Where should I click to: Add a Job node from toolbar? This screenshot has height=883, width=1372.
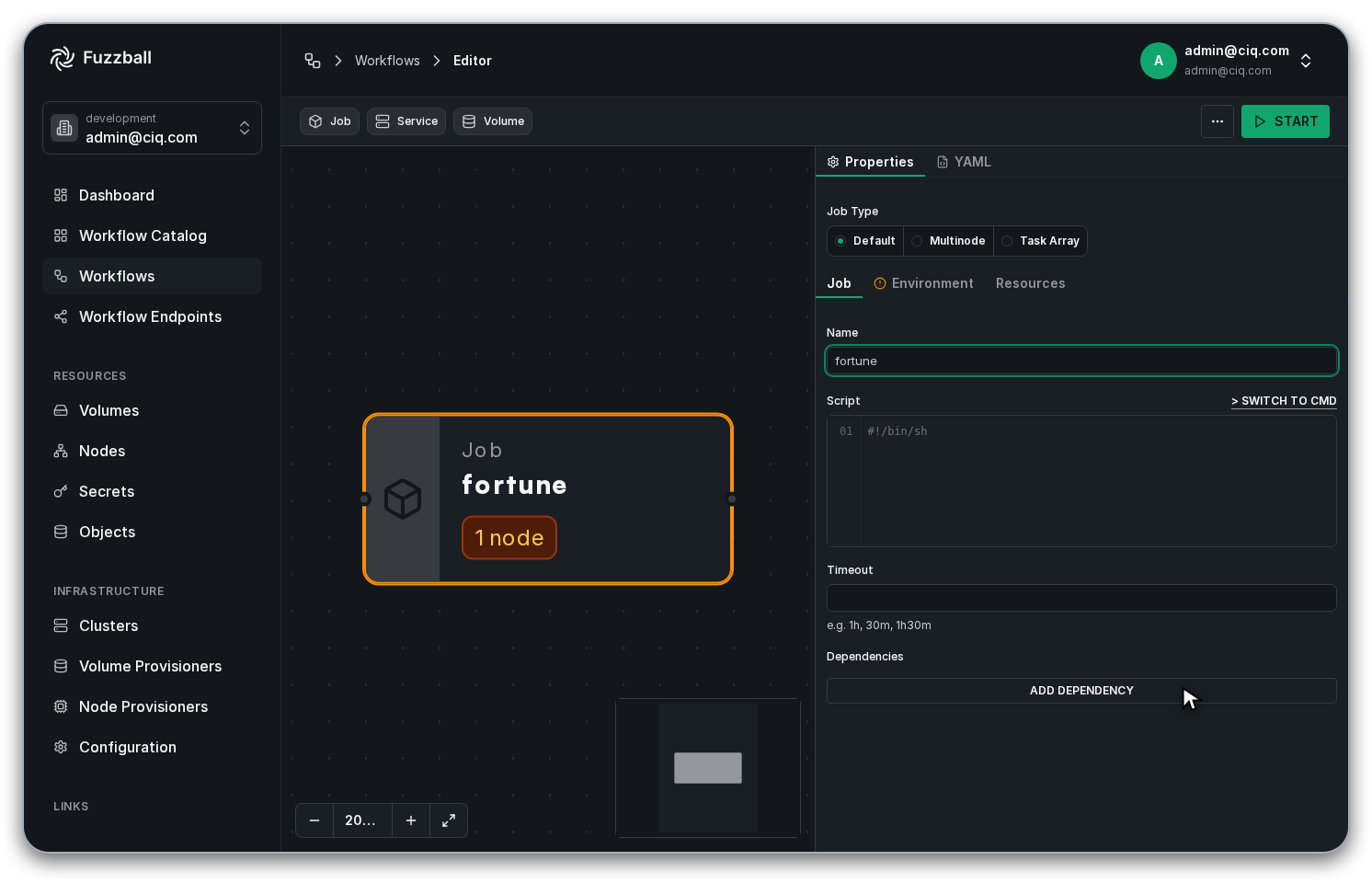[x=330, y=121]
